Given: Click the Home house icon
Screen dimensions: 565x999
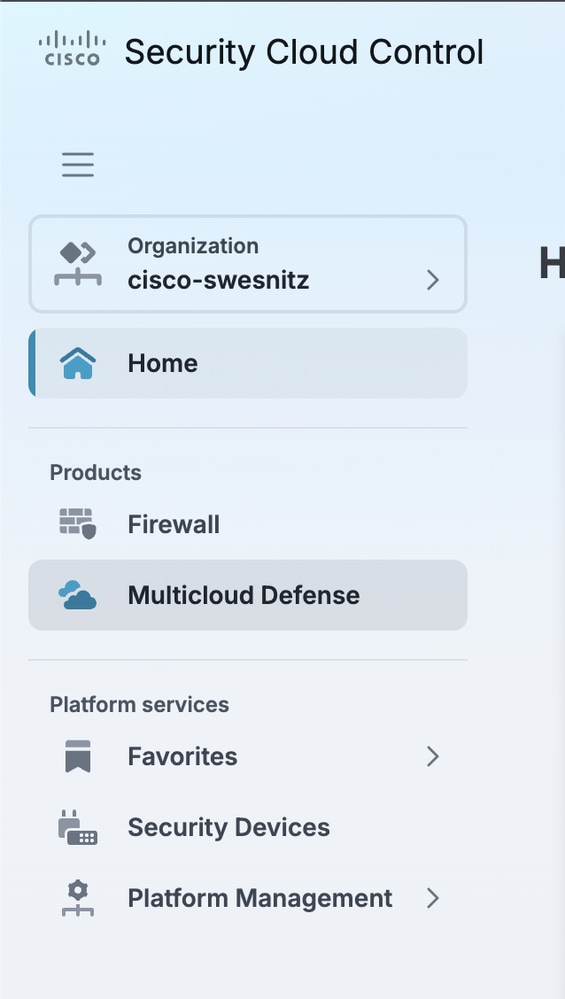Looking at the screenshot, I should pos(78,363).
